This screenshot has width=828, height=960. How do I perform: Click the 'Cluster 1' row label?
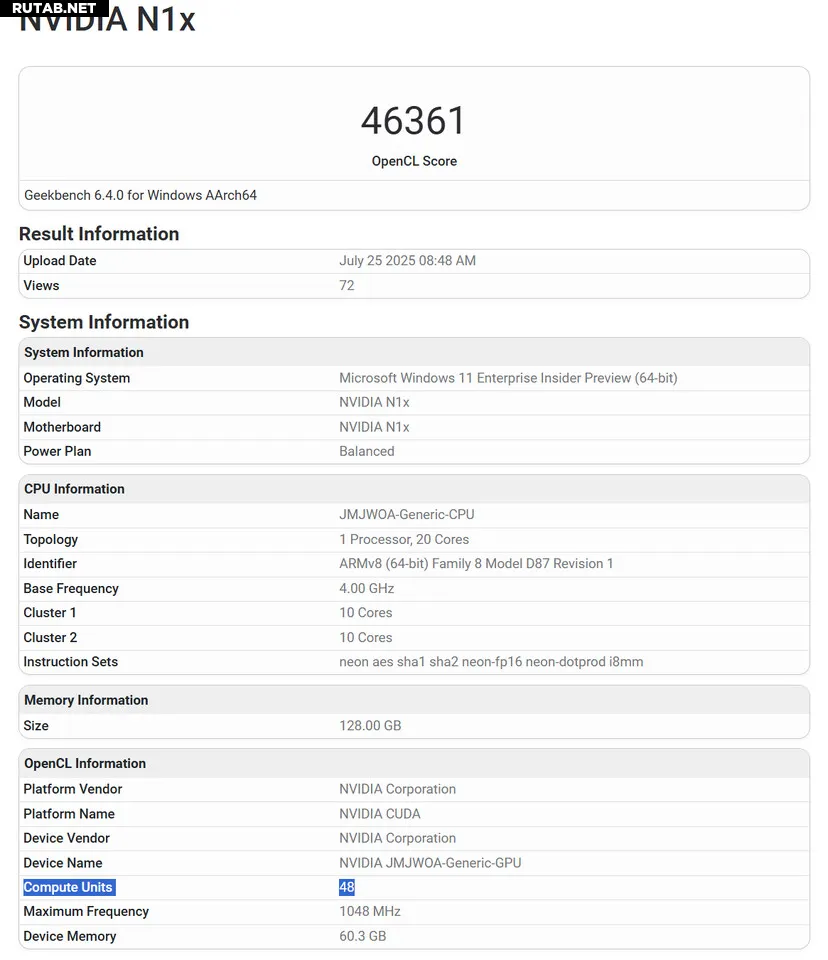pyautogui.click(x=50, y=613)
